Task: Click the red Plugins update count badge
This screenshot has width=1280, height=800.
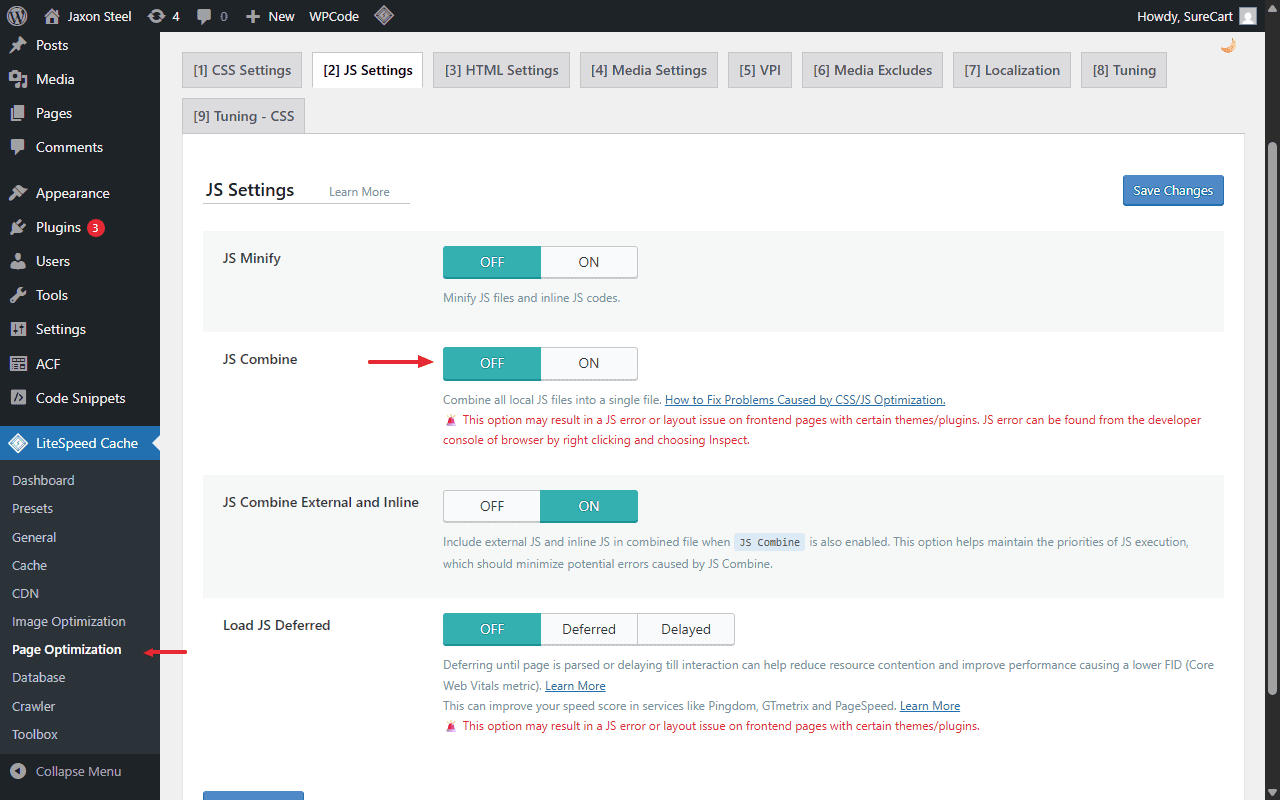Action: click(95, 228)
